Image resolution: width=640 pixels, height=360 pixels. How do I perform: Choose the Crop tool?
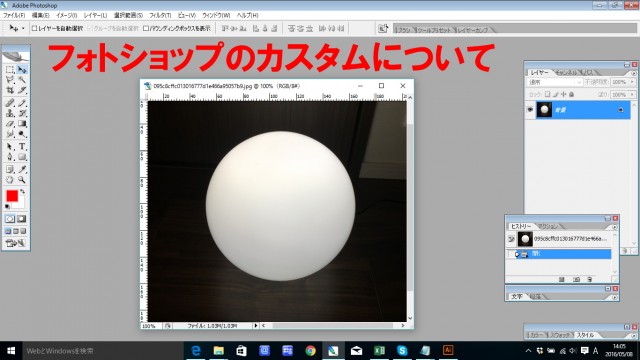[10, 90]
